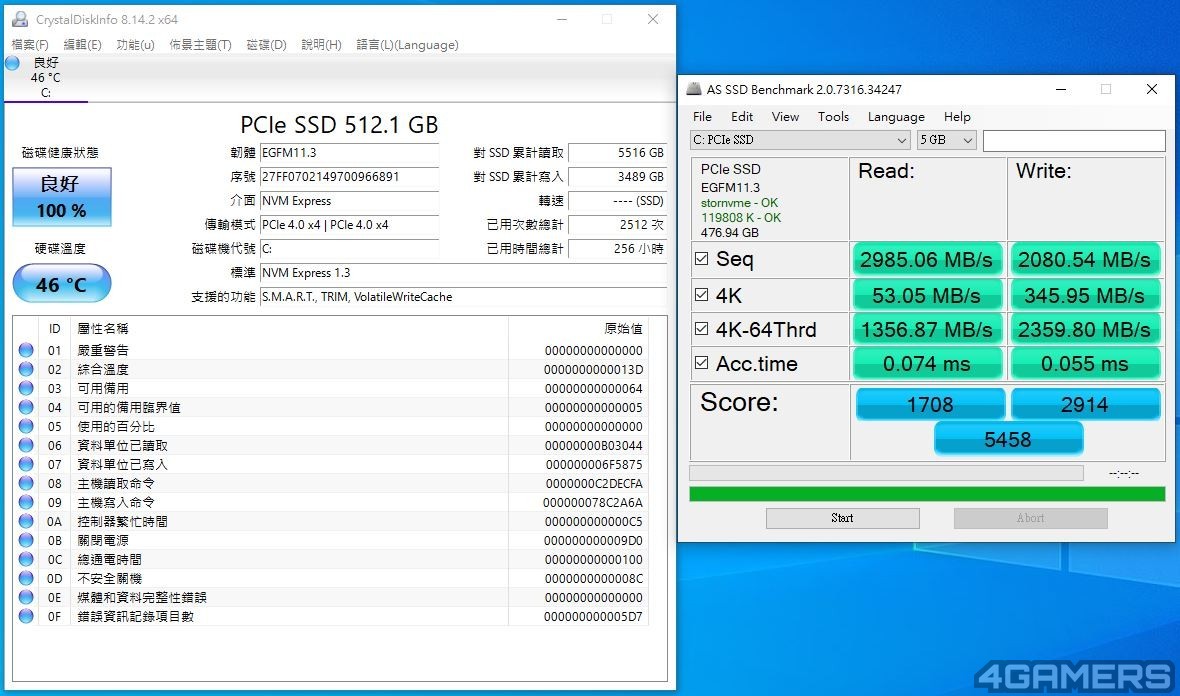Click the Abort button in AS SSD
This screenshot has width=1180, height=696.
pyautogui.click(x=1031, y=518)
